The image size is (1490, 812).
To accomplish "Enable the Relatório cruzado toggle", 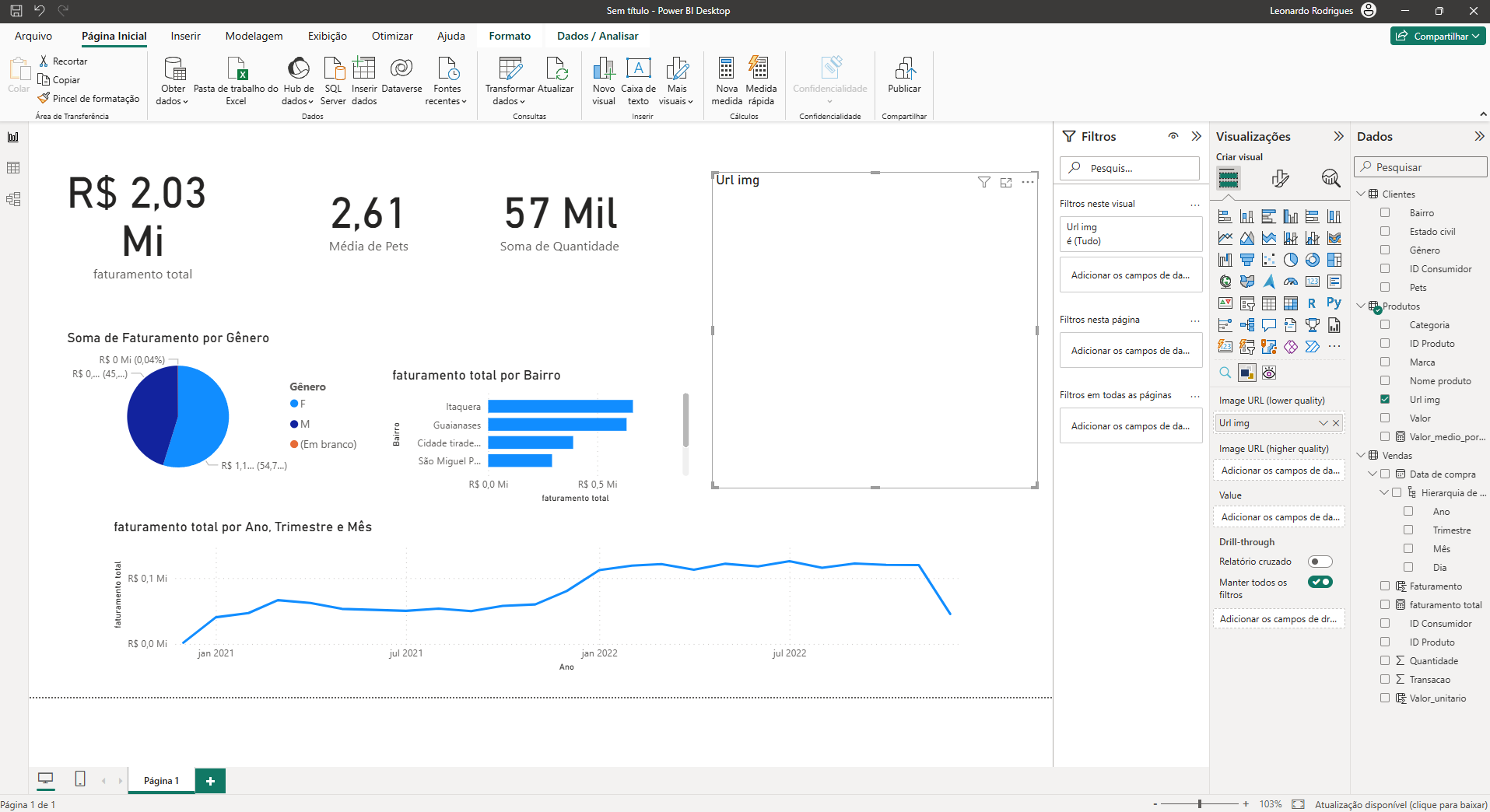I will 1320,562.
